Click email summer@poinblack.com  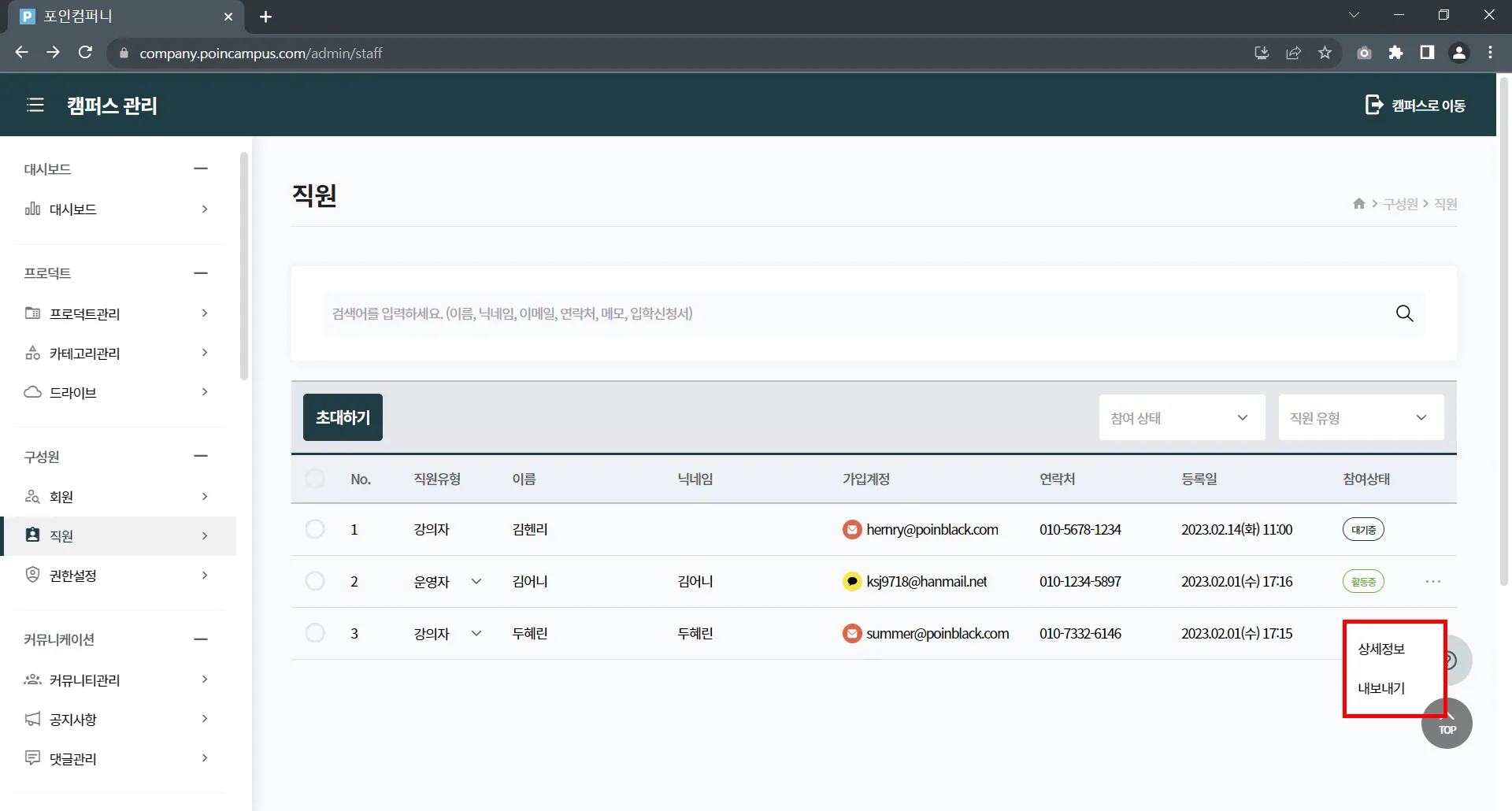pos(938,634)
